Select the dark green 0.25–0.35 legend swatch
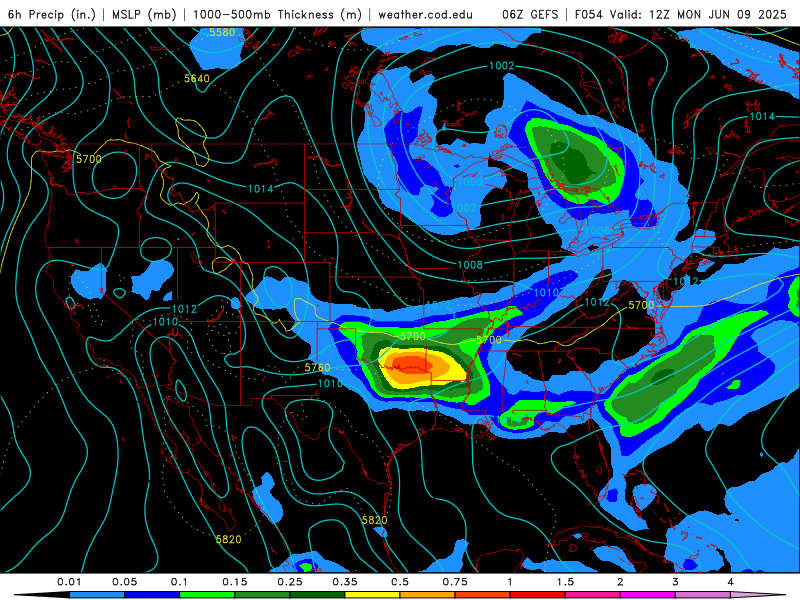Image resolution: width=800 pixels, height=600 pixels. [317, 595]
